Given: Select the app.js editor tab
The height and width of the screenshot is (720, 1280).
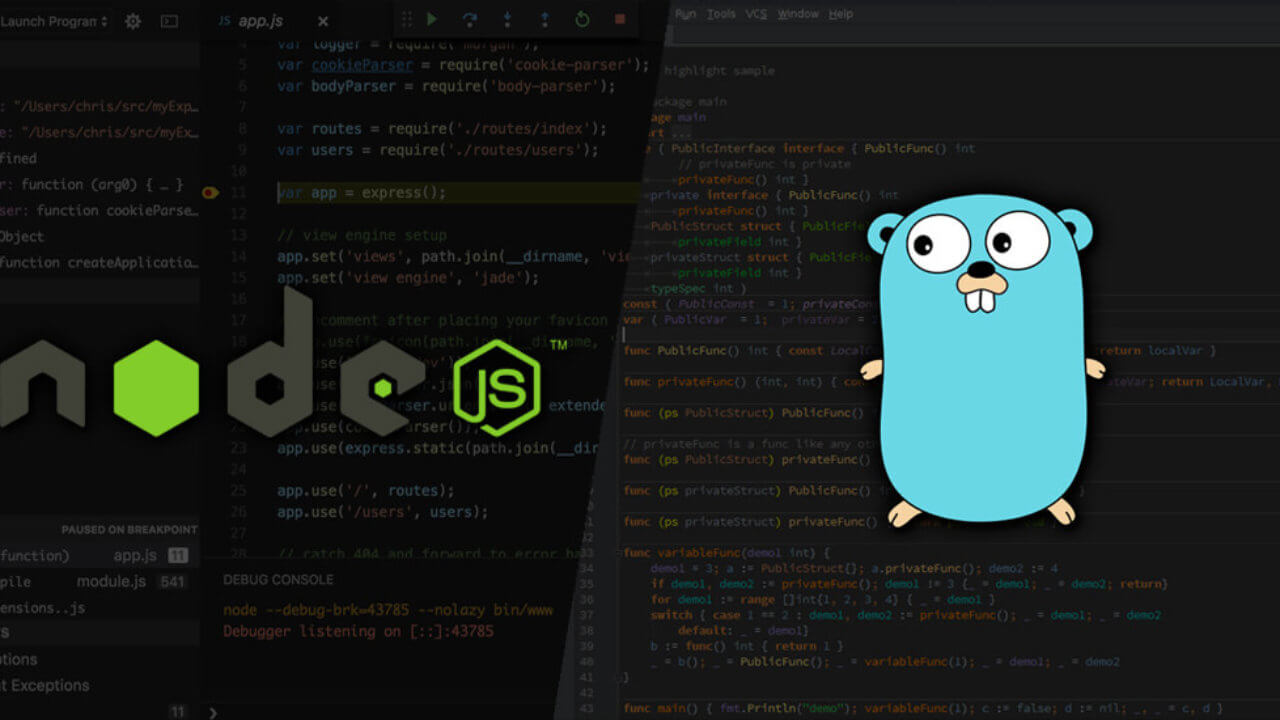Looking at the screenshot, I should [260, 21].
